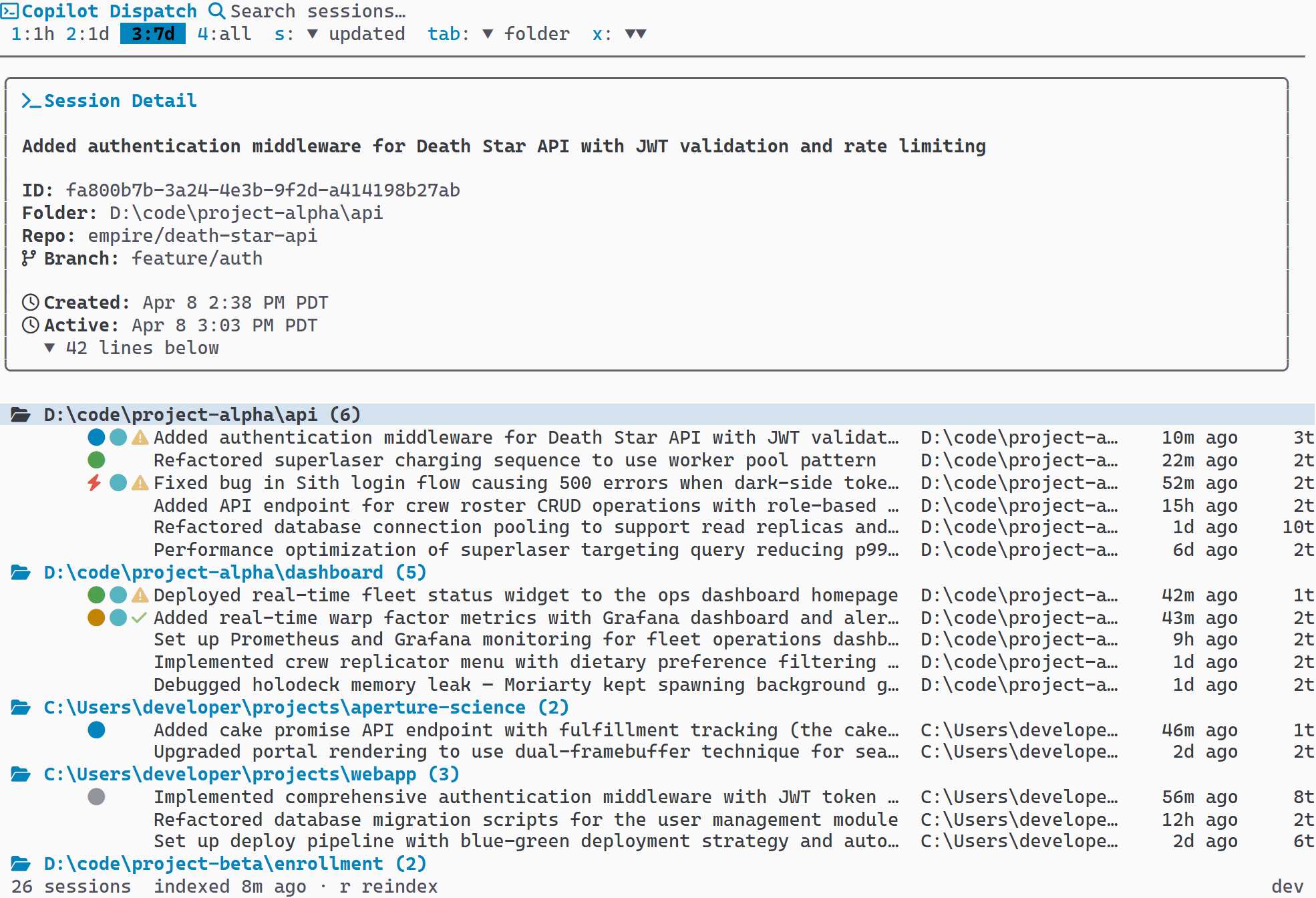Select session Refactored database migration scripts
1316x898 pixels.
[x=657, y=820]
